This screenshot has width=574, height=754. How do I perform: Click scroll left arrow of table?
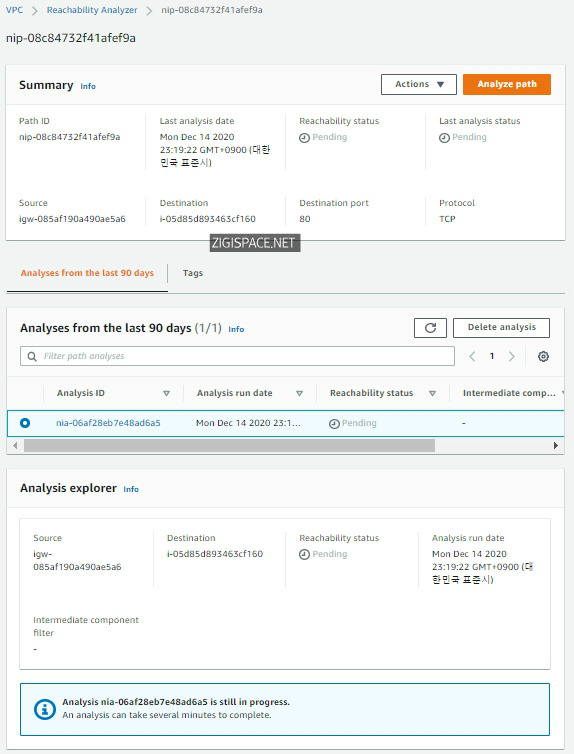[15, 445]
